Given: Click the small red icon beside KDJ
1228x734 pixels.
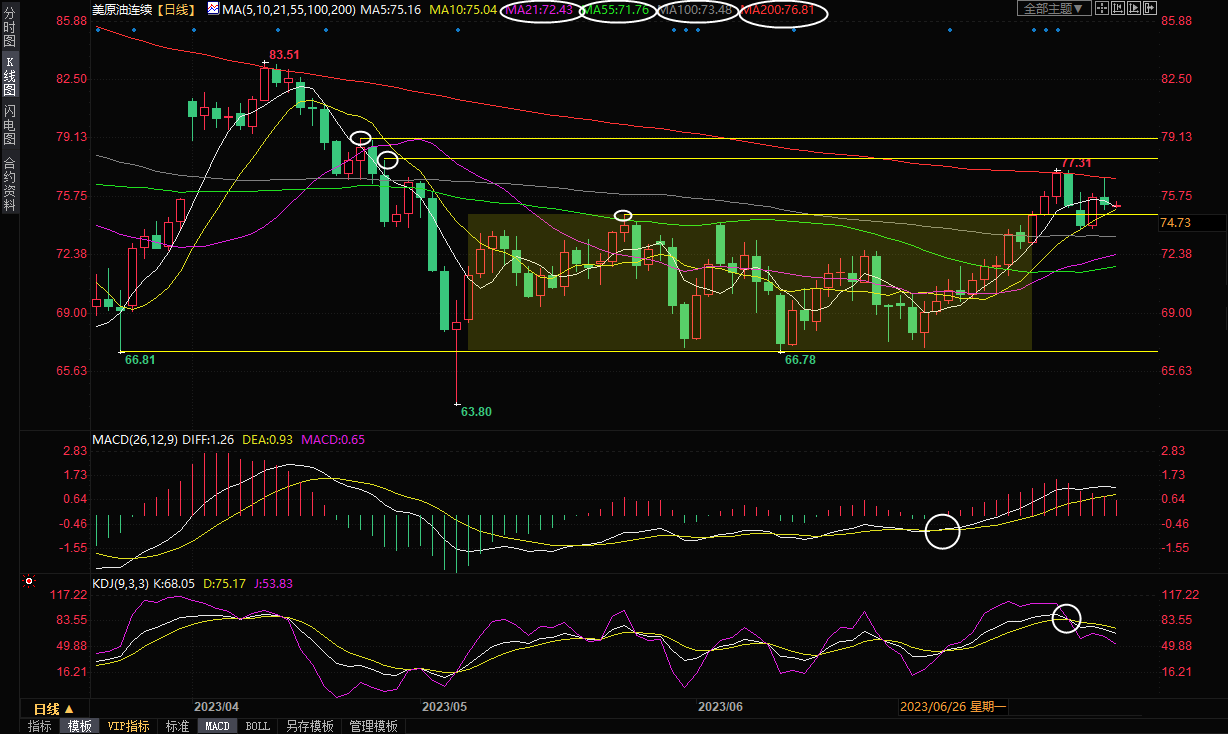Looking at the screenshot, I should pos(29,581).
